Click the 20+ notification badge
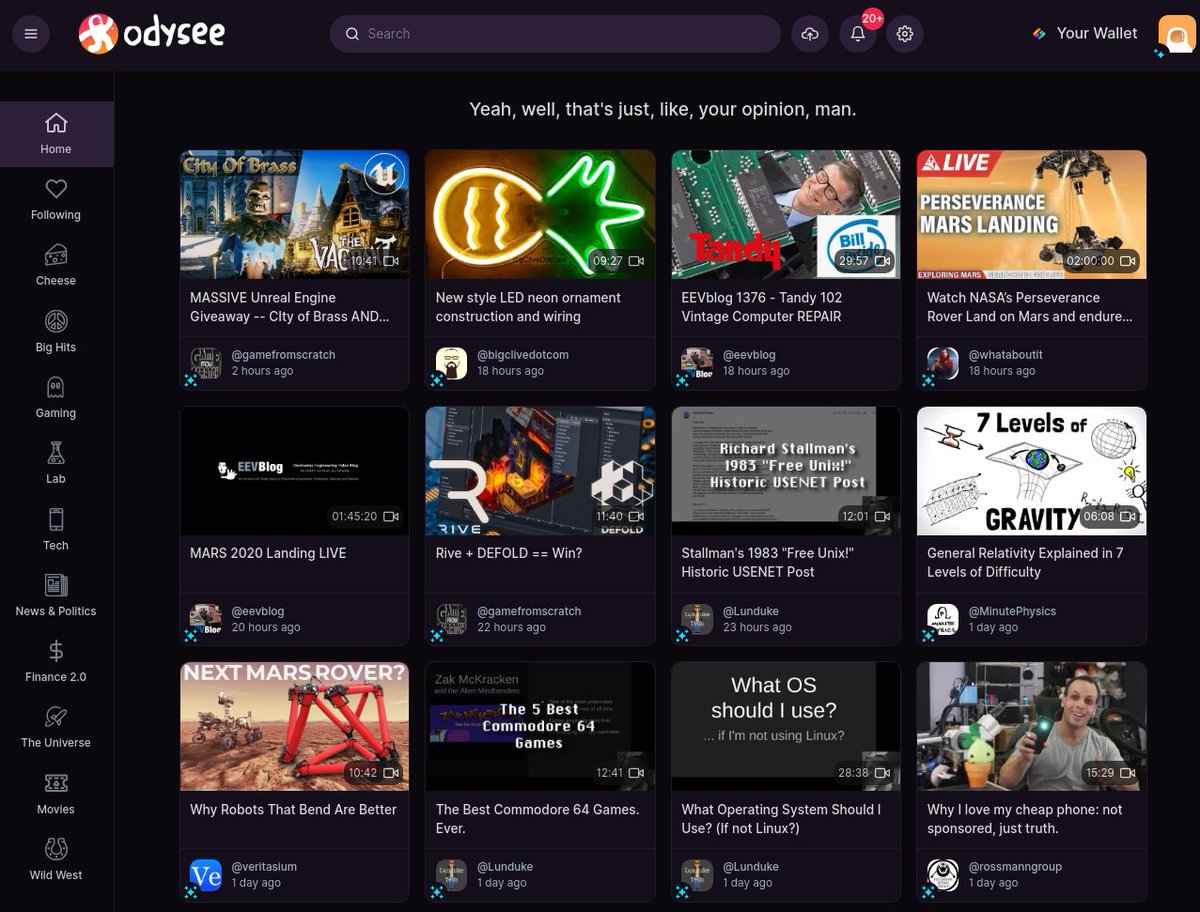Screen dimensions: 1200x912 click(x=872, y=19)
